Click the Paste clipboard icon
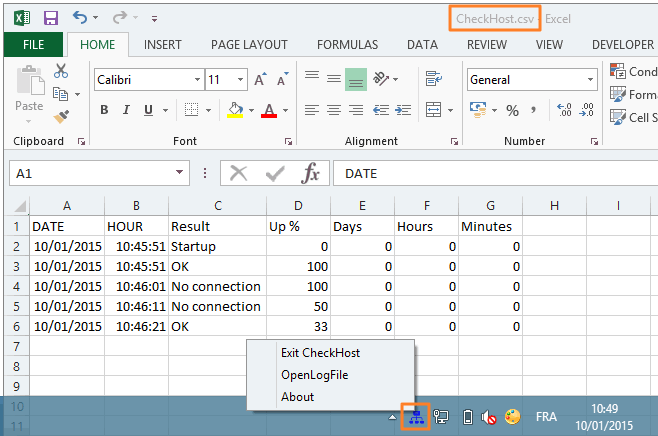 coord(30,80)
